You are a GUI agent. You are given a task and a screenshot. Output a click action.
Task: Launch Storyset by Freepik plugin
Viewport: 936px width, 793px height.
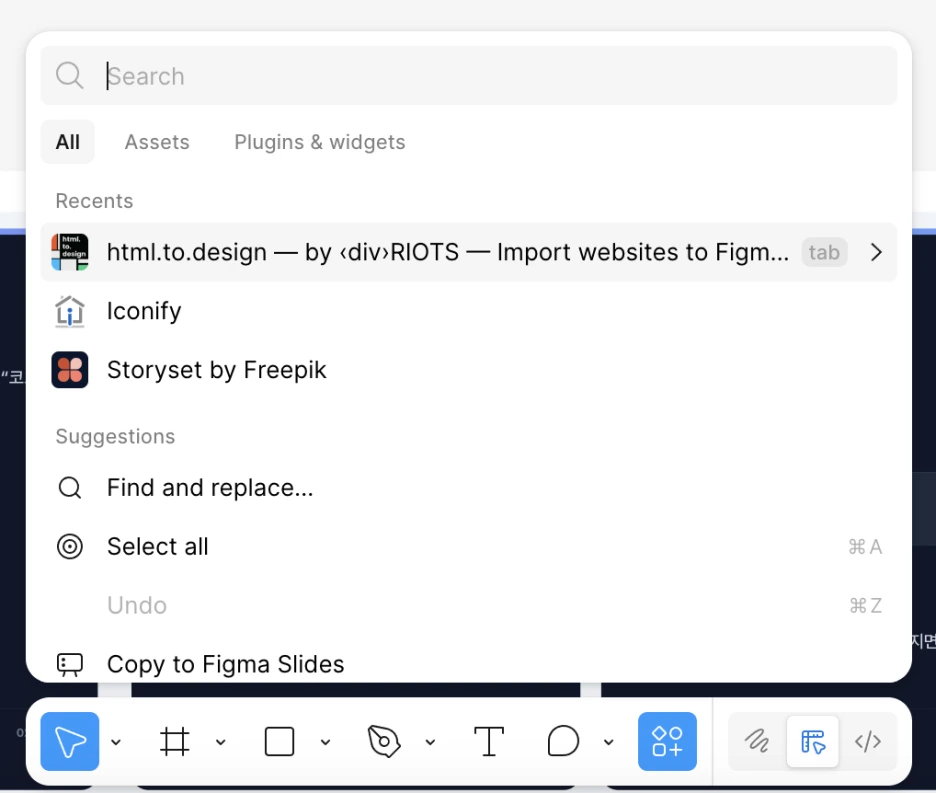[469, 370]
